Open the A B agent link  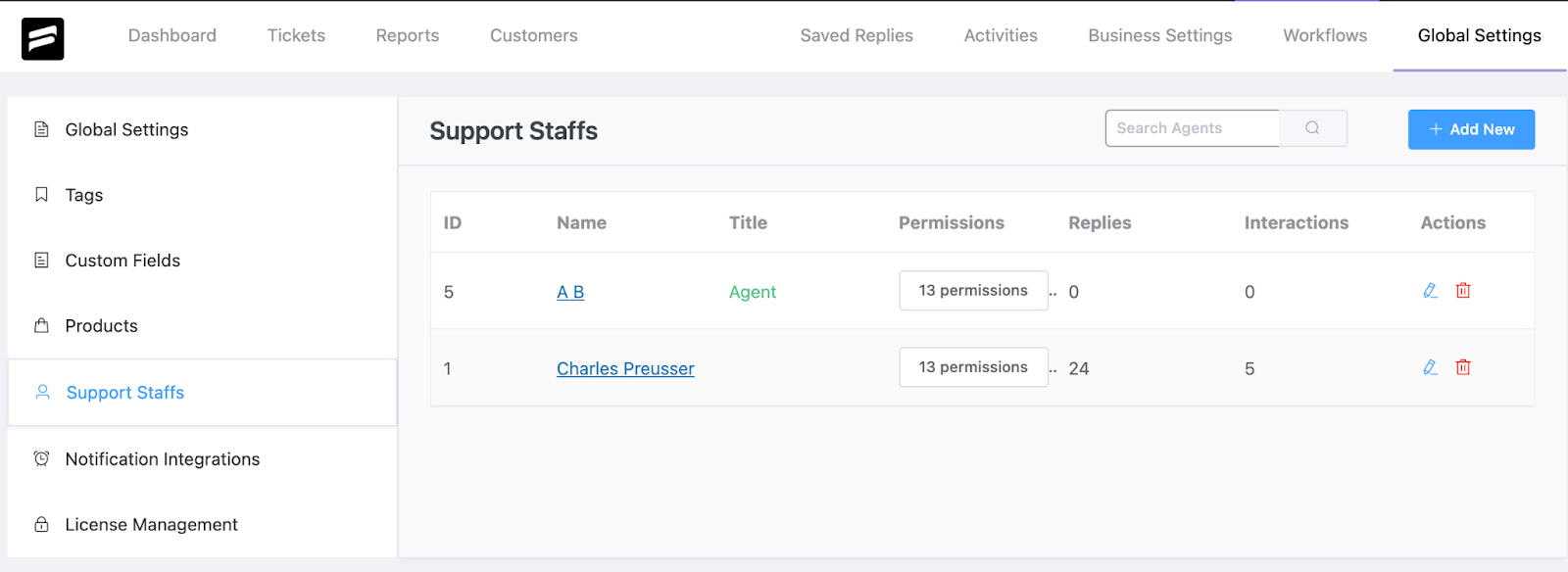click(x=570, y=293)
